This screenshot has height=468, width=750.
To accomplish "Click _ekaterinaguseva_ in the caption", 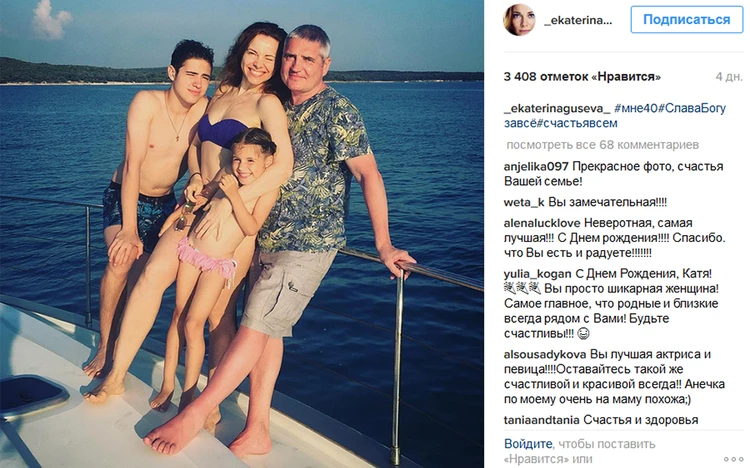I will click(x=557, y=109).
